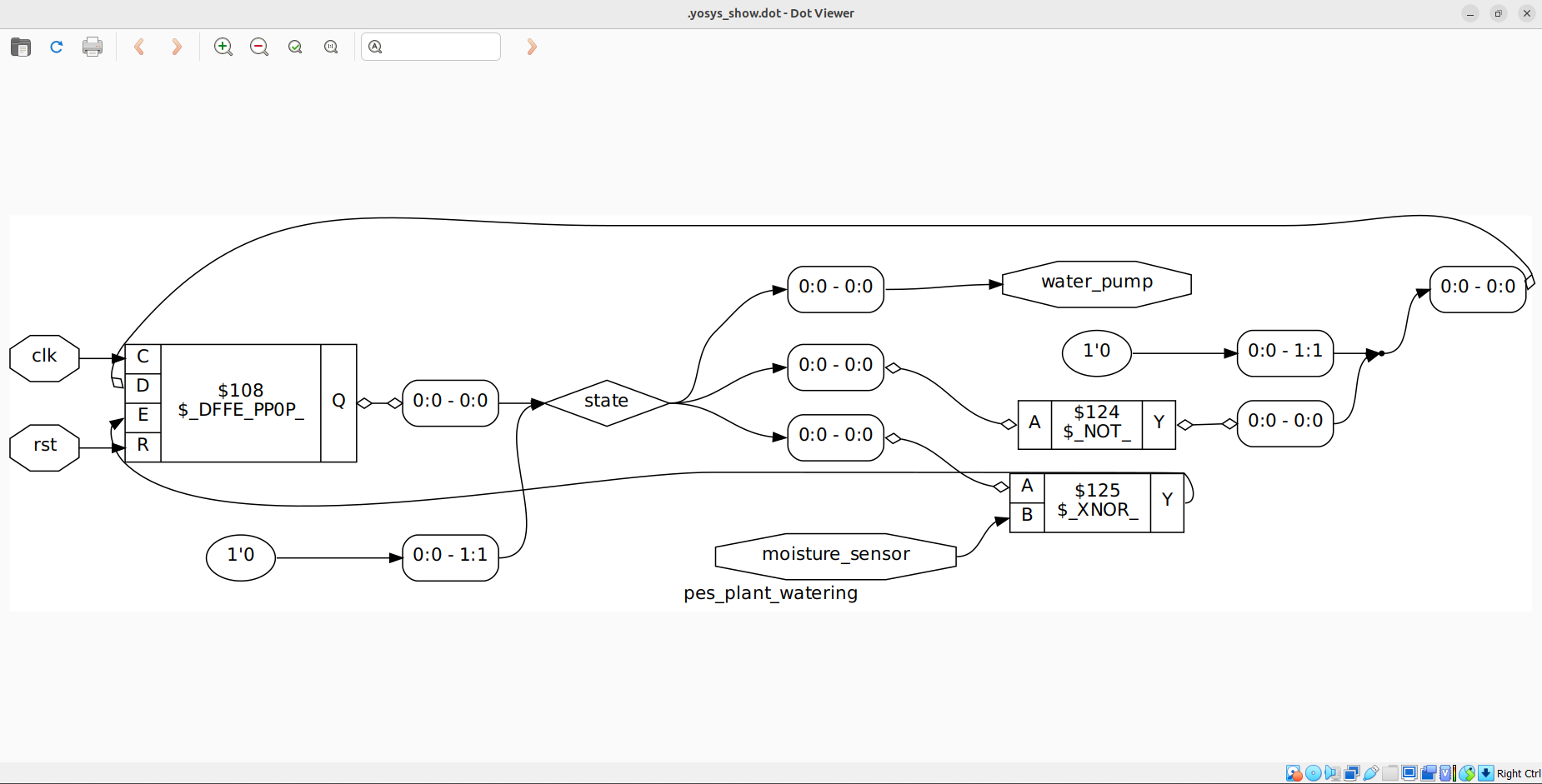Go back in navigation history

139,47
